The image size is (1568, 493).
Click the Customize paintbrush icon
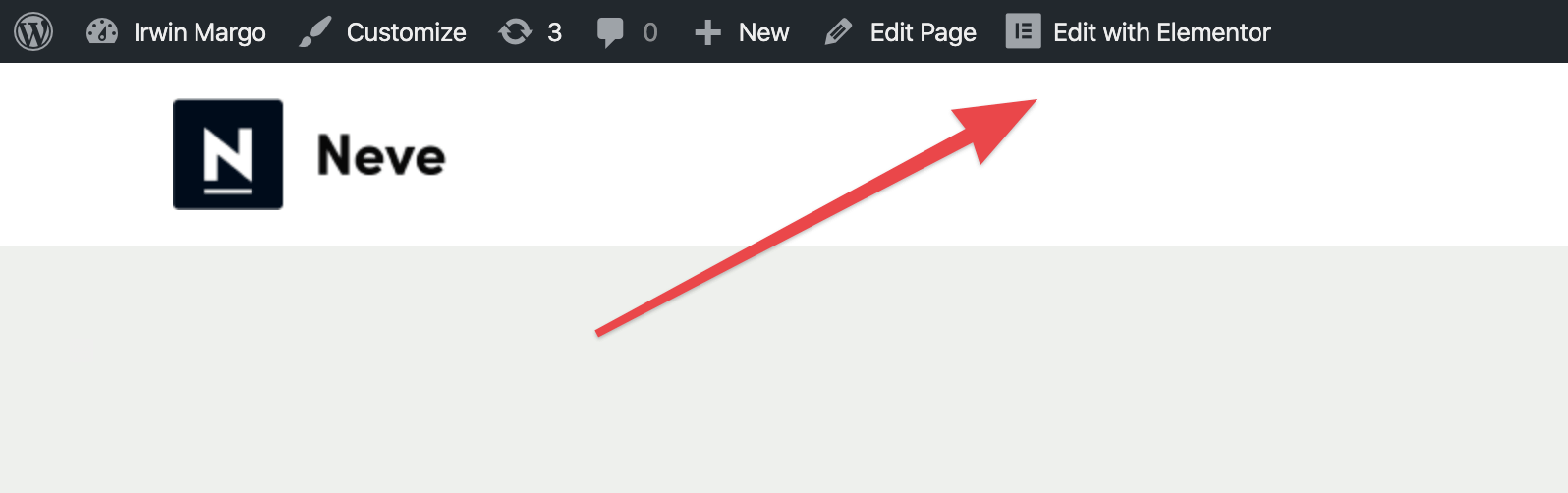click(x=314, y=31)
